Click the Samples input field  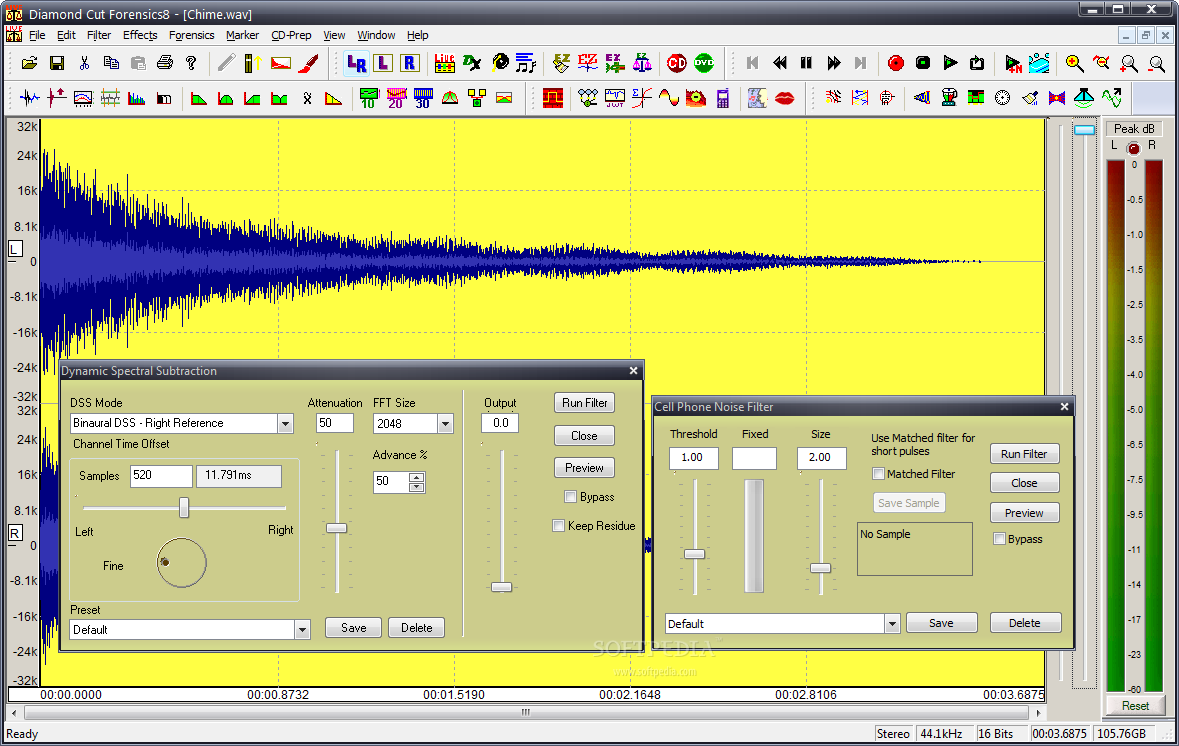click(161, 476)
